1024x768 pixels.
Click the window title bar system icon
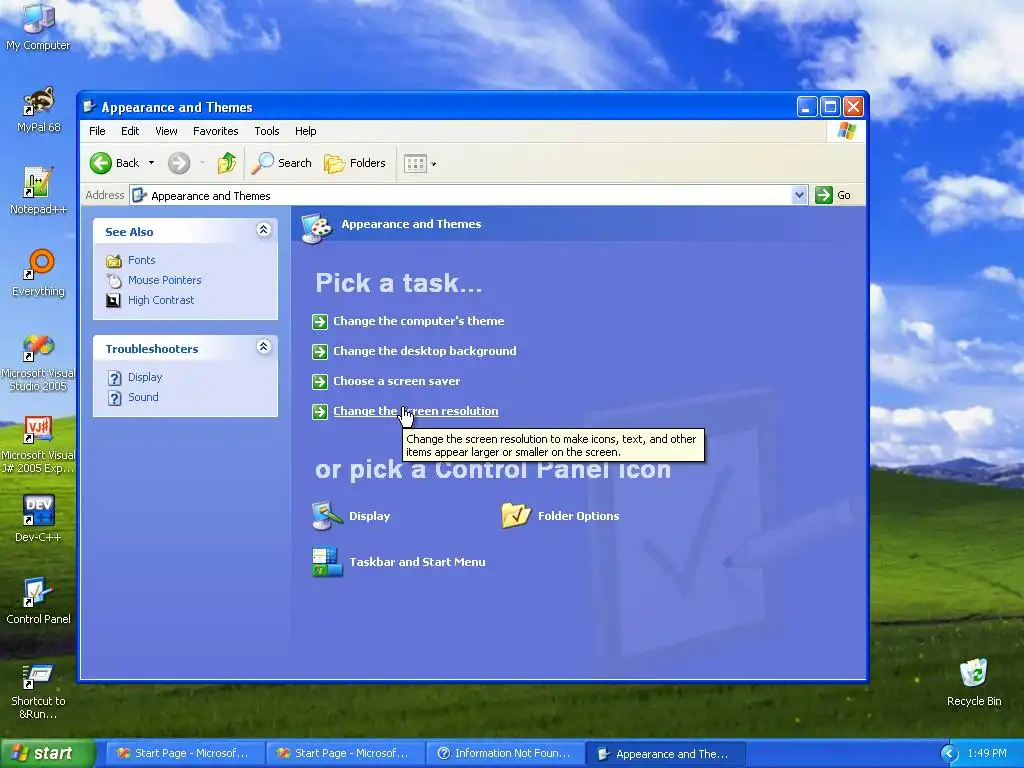point(89,107)
